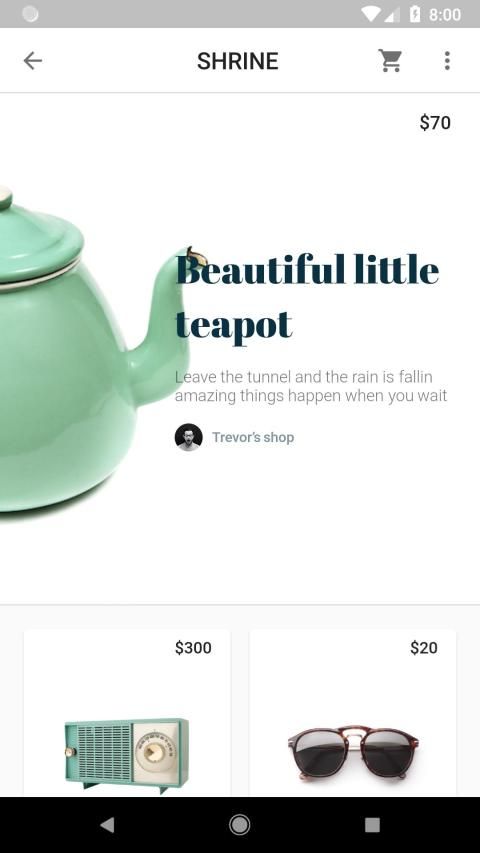Screen dimensions: 480x853
Task: Tap the $20 sunglasses price label
Action: pos(424,647)
